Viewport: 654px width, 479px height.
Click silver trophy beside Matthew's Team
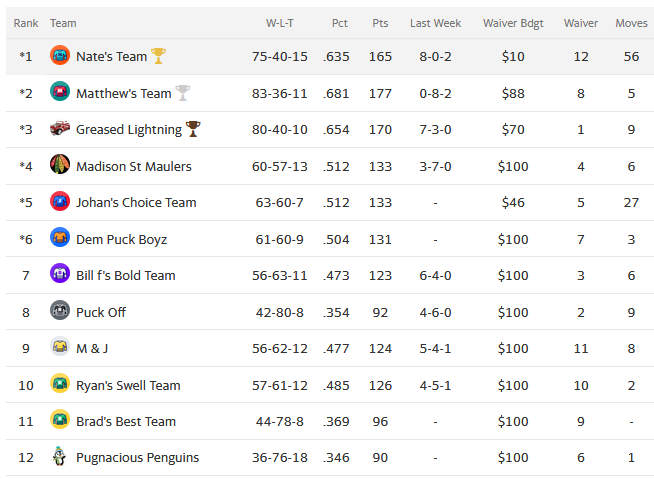click(x=182, y=93)
